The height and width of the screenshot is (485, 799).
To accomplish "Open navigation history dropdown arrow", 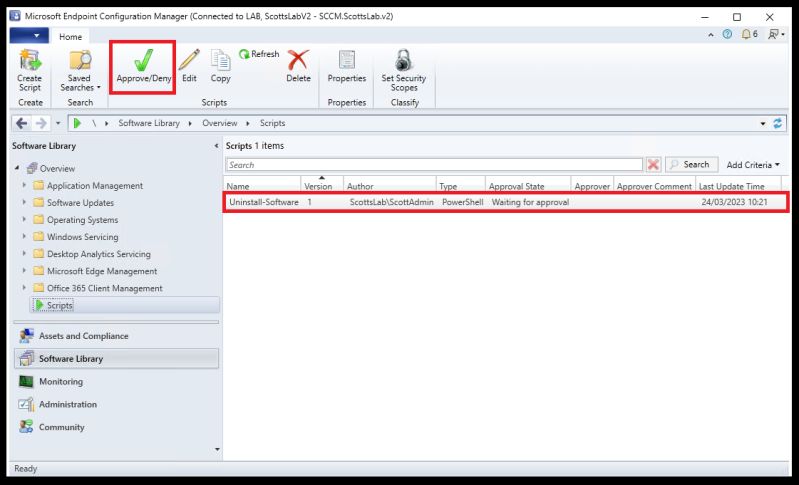I will 58,124.
